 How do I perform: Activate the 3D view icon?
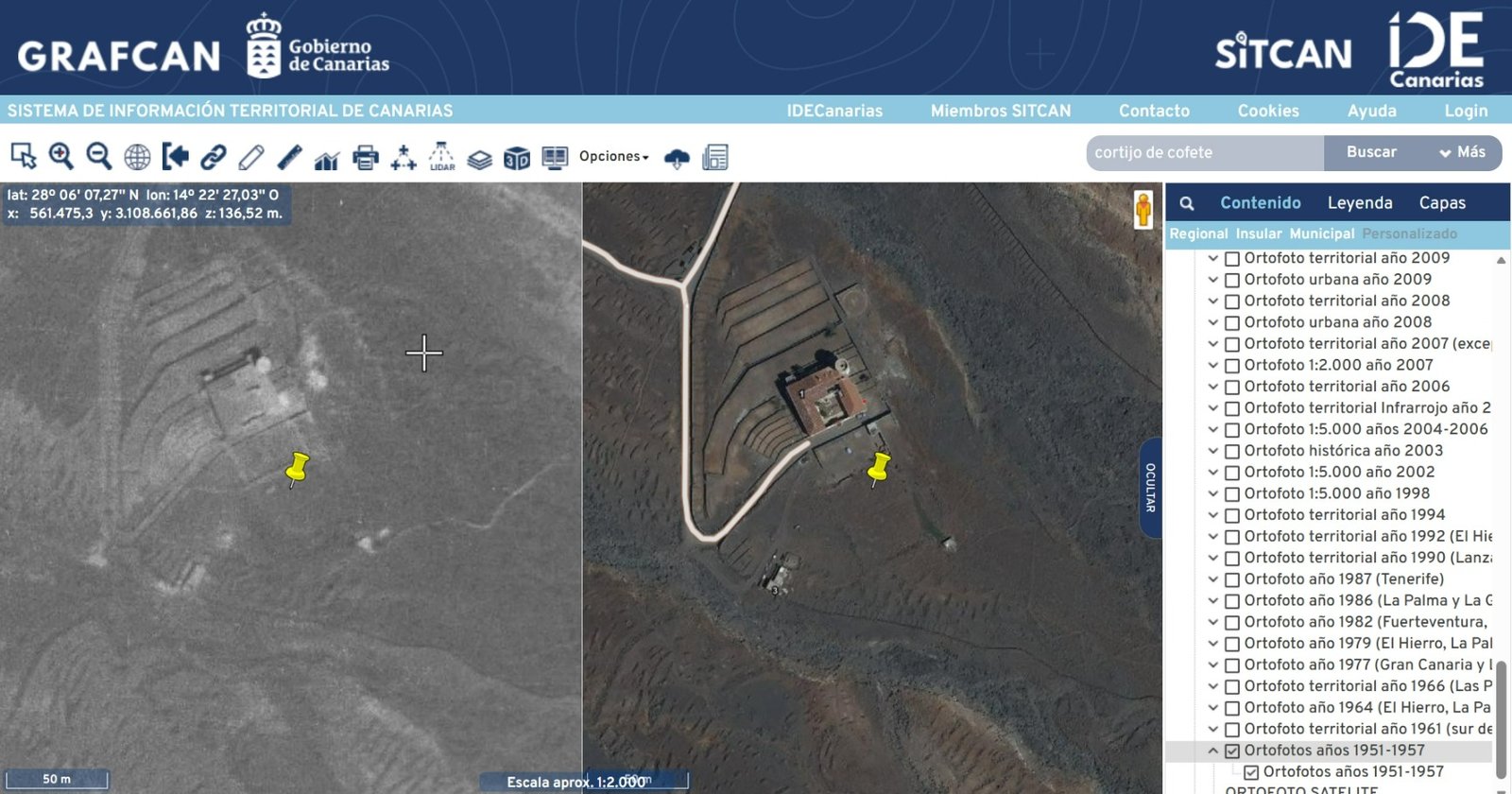point(517,158)
